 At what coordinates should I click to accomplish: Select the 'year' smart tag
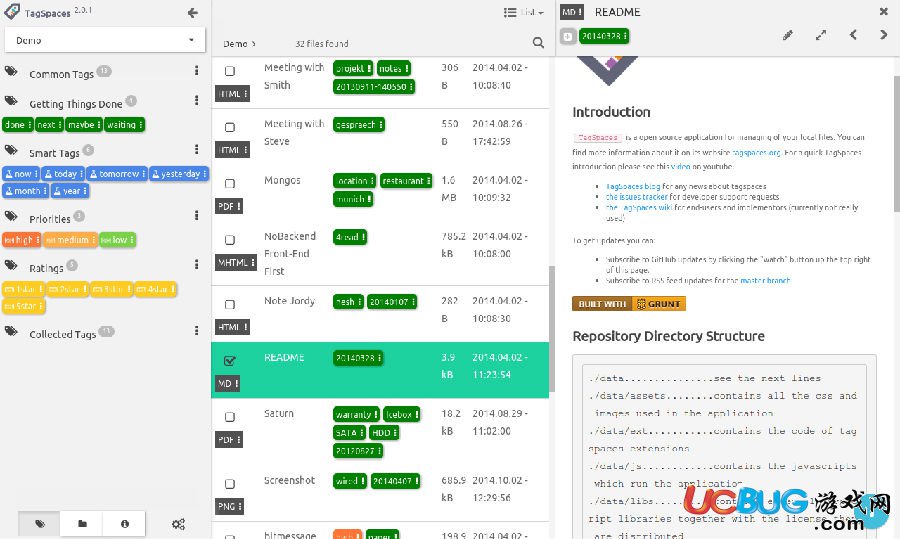[x=70, y=191]
